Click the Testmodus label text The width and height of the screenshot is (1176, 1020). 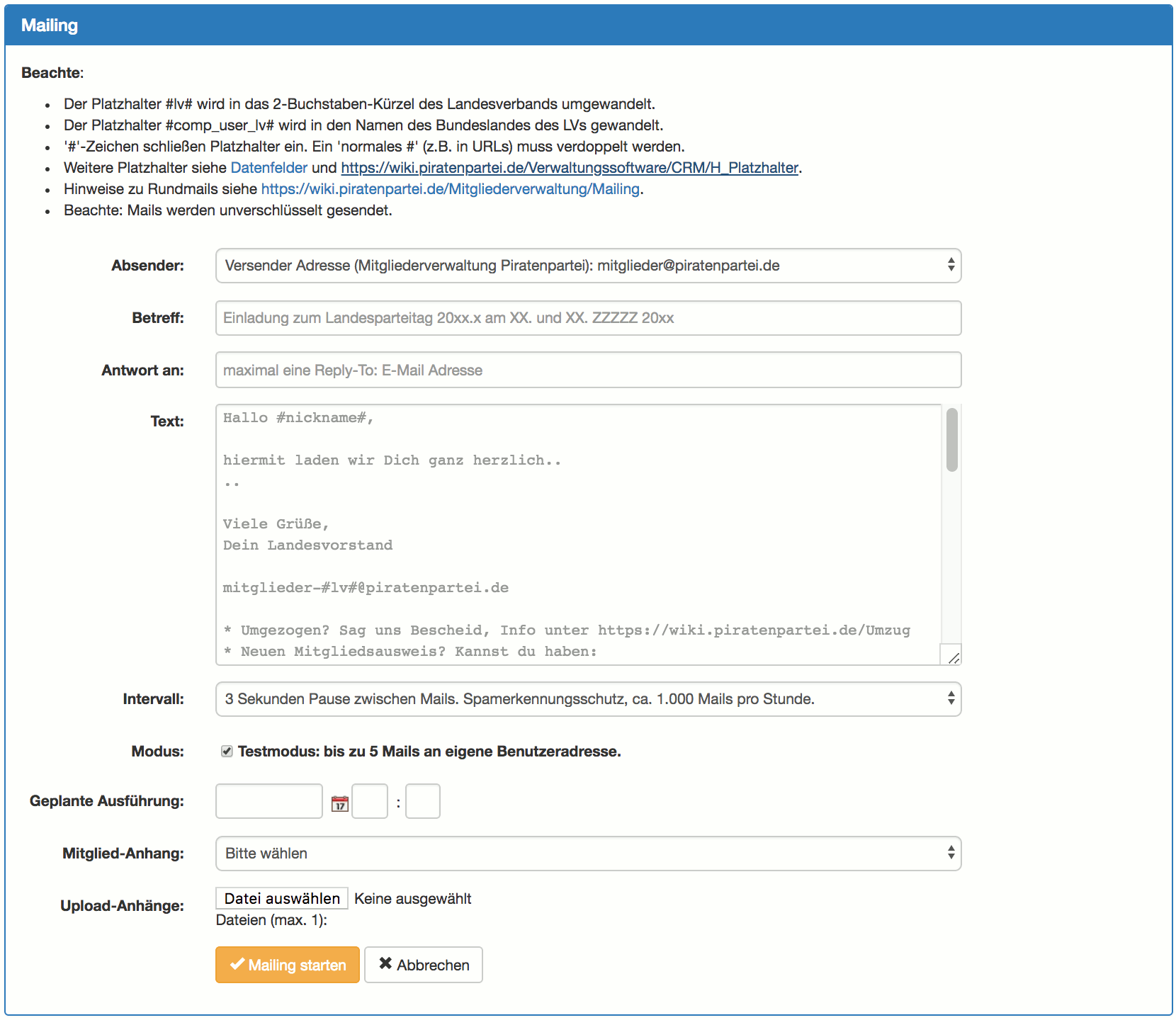[429, 752]
